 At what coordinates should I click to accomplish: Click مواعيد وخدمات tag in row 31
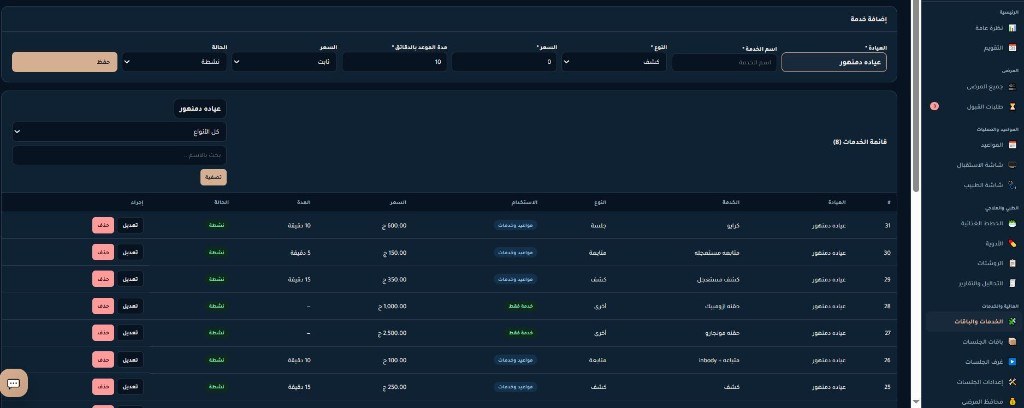[515, 225]
